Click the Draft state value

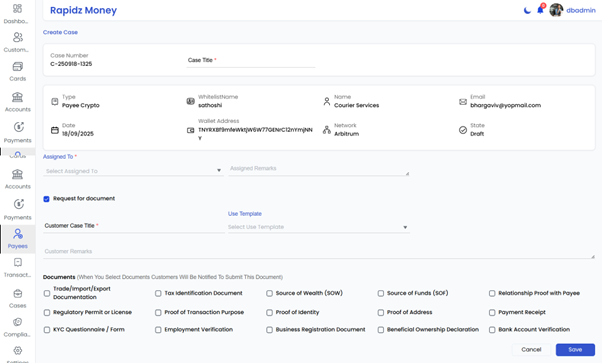point(477,134)
